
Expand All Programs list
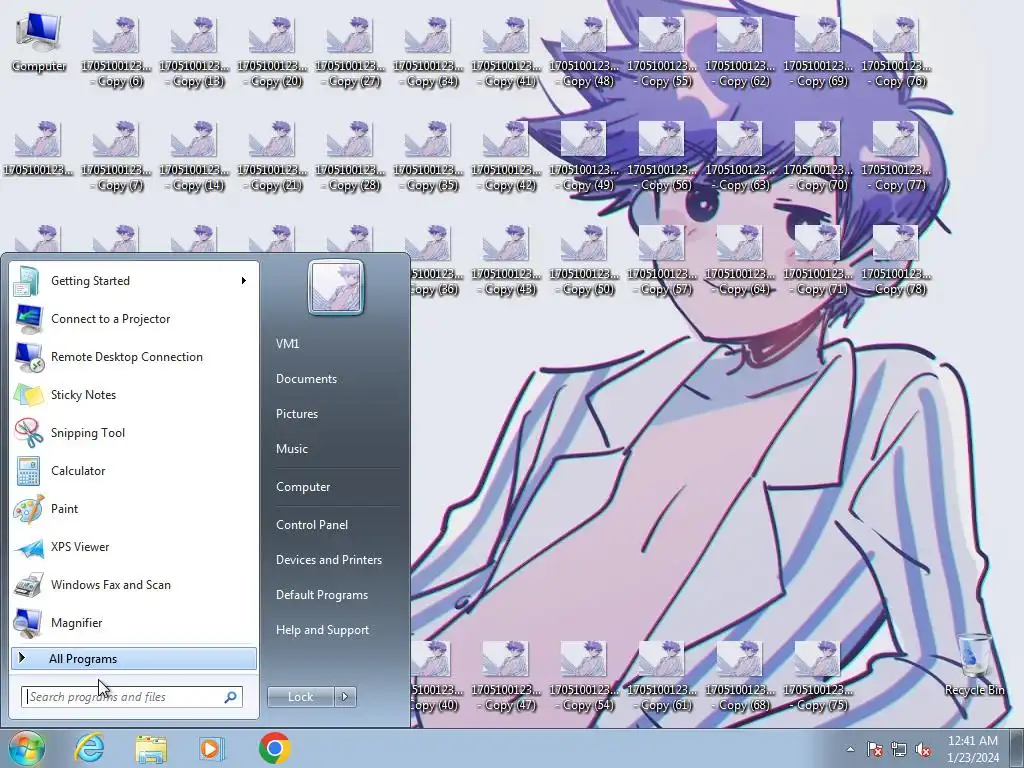click(134, 658)
